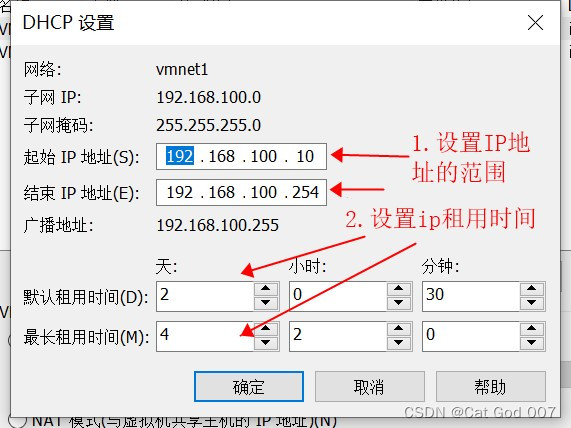Click the 确定 button
The height and width of the screenshot is (428, 571).
tap(249, 386)
